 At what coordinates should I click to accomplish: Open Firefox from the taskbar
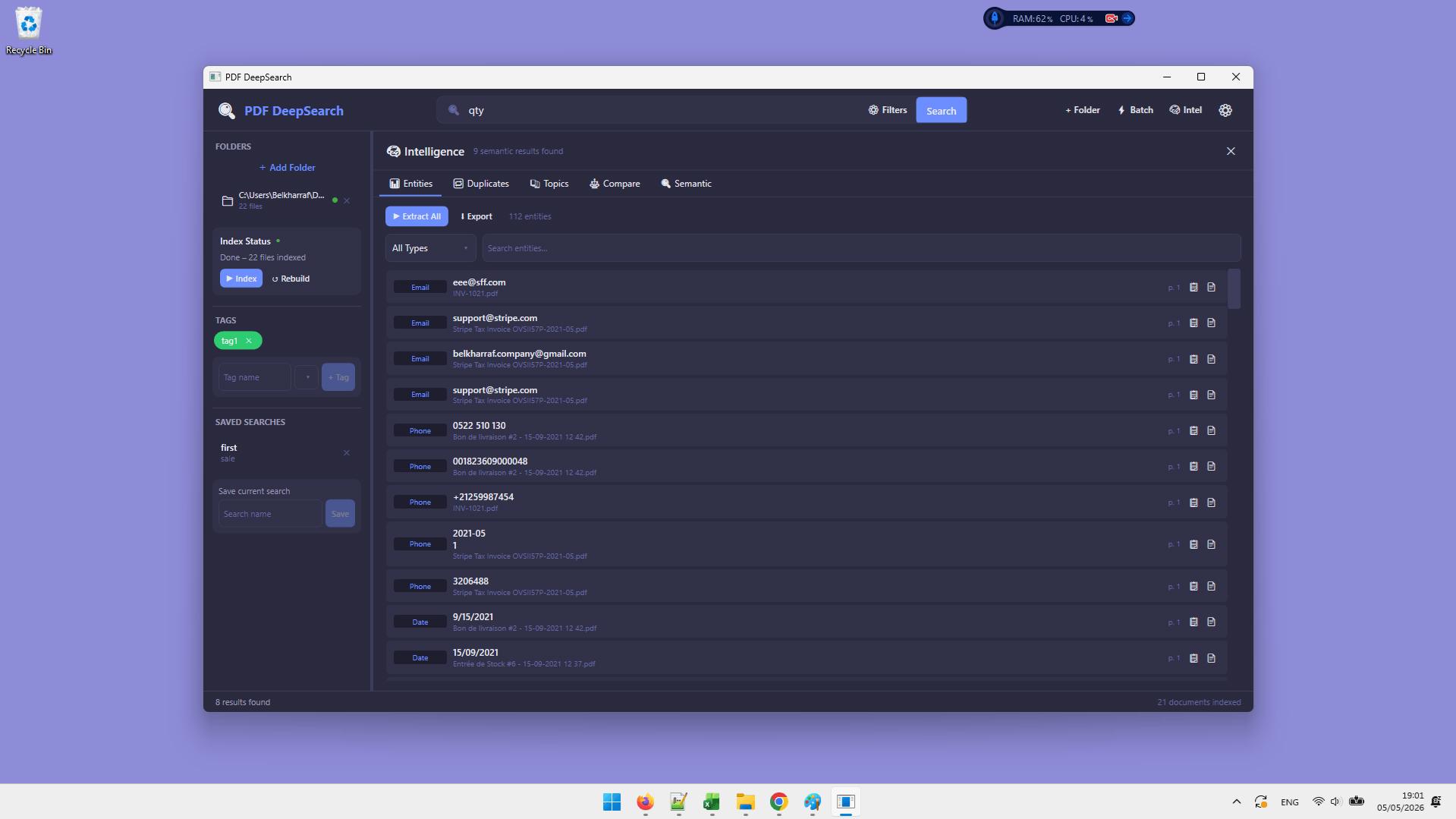[645, 802]
